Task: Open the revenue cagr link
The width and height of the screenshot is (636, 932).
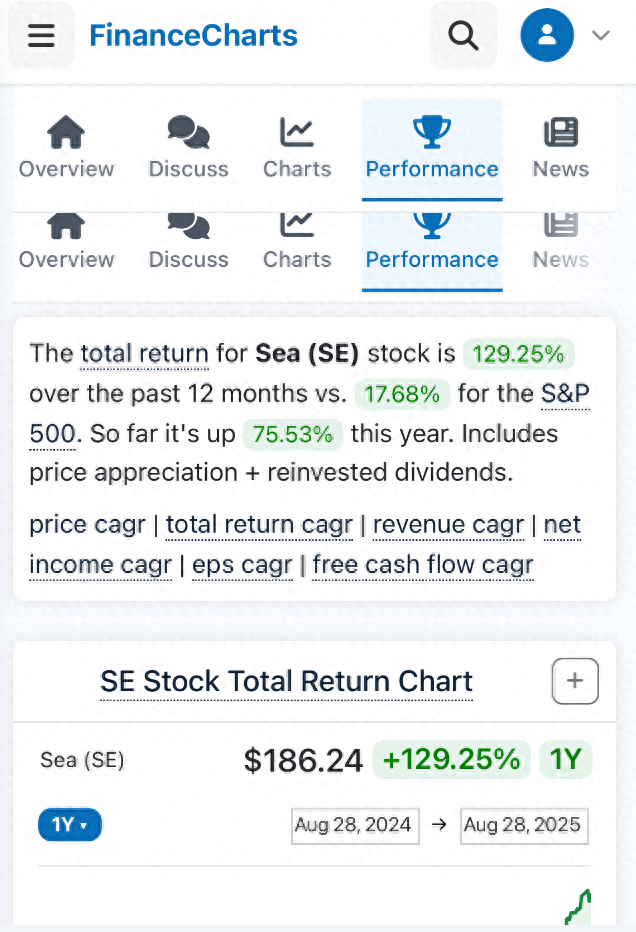Action: 447,524
